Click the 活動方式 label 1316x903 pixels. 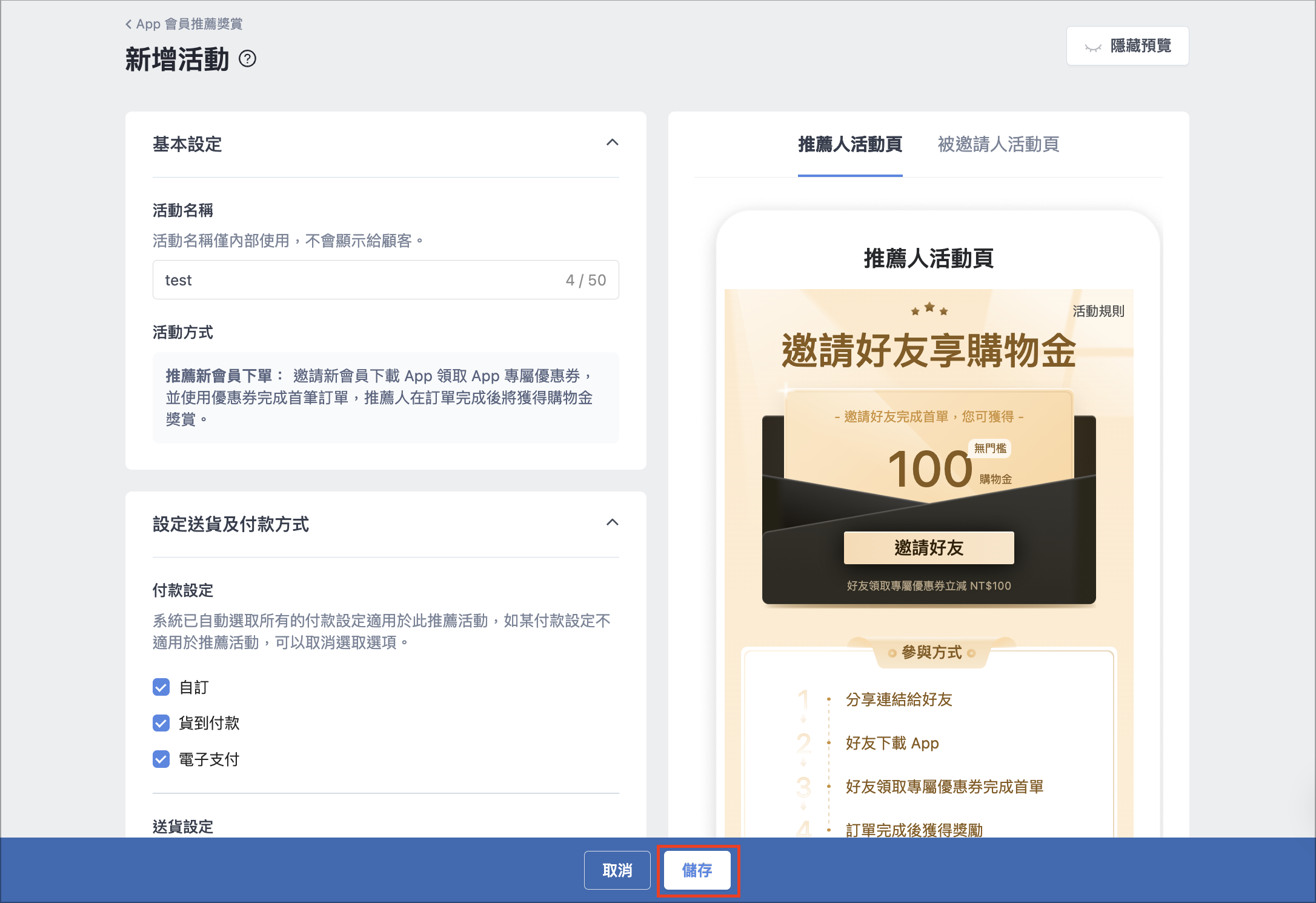point(183,332)
